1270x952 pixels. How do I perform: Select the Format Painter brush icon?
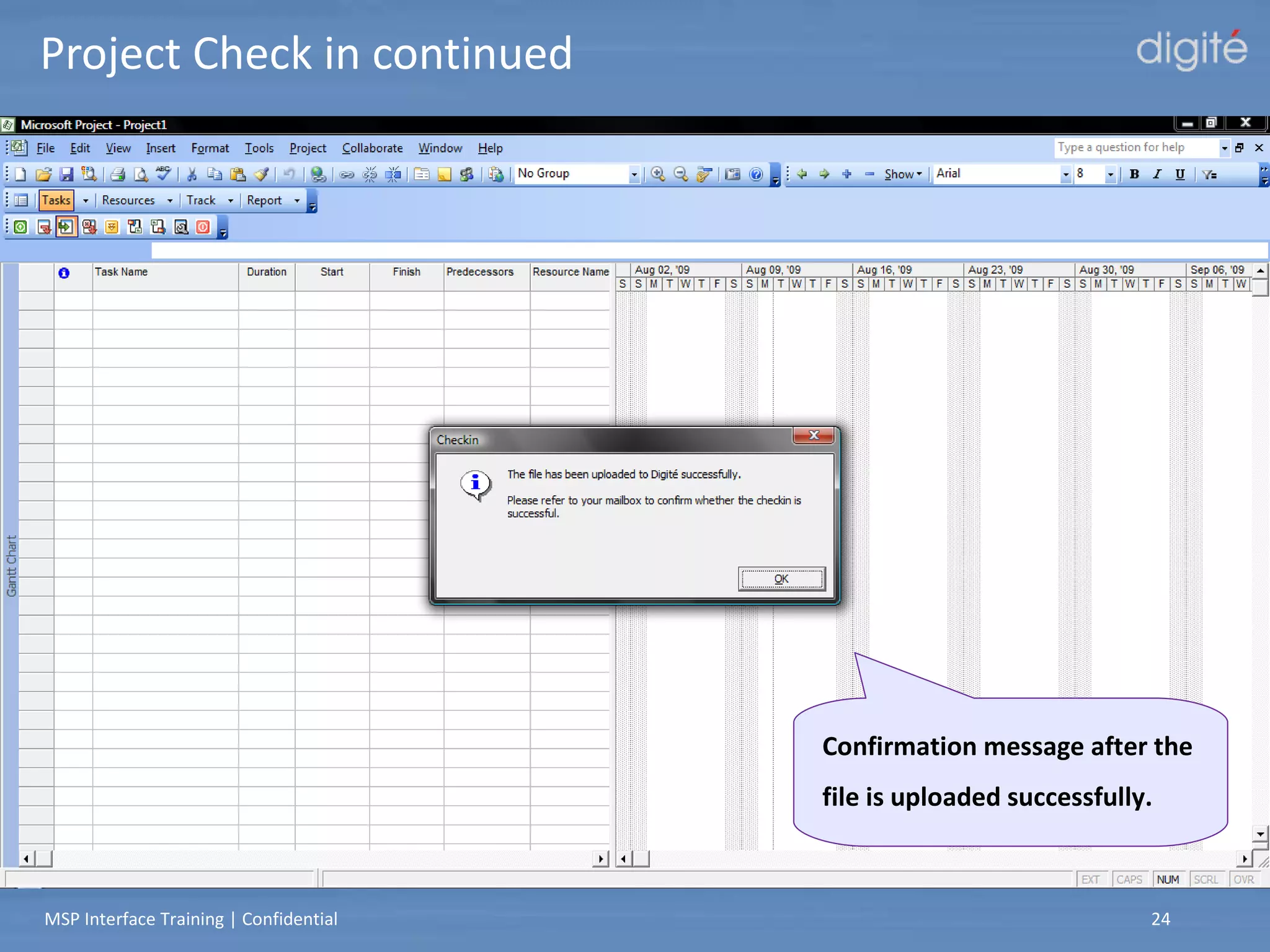tap(262, 174)
